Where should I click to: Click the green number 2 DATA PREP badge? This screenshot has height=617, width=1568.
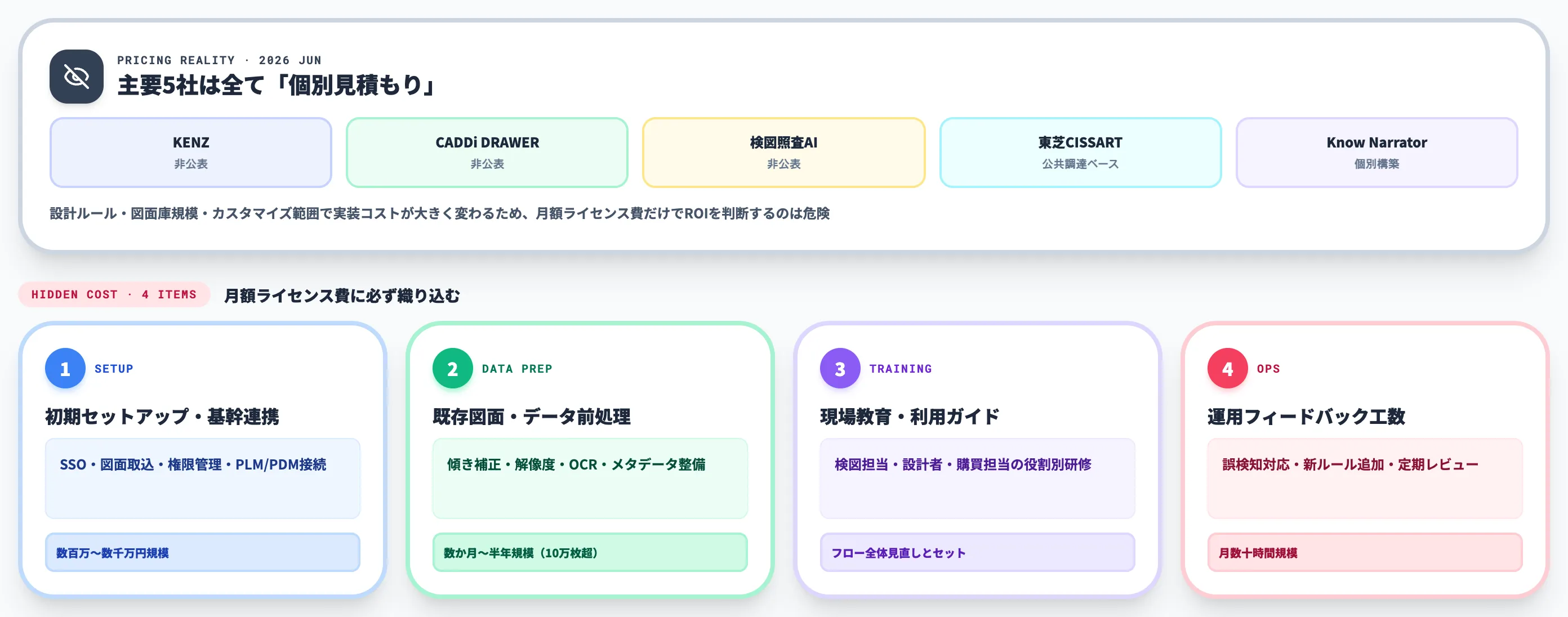coord(452,368)
